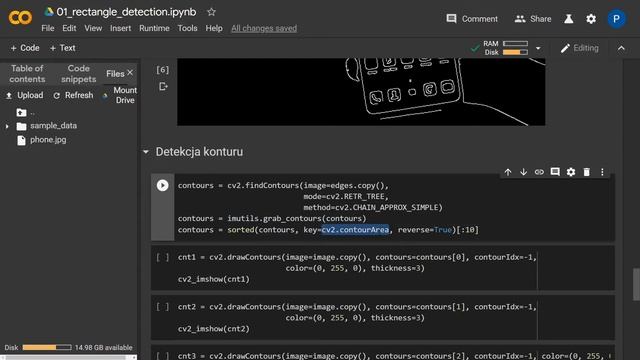
Task: Add a new Code cell
Action: click(x=25, y=48)
